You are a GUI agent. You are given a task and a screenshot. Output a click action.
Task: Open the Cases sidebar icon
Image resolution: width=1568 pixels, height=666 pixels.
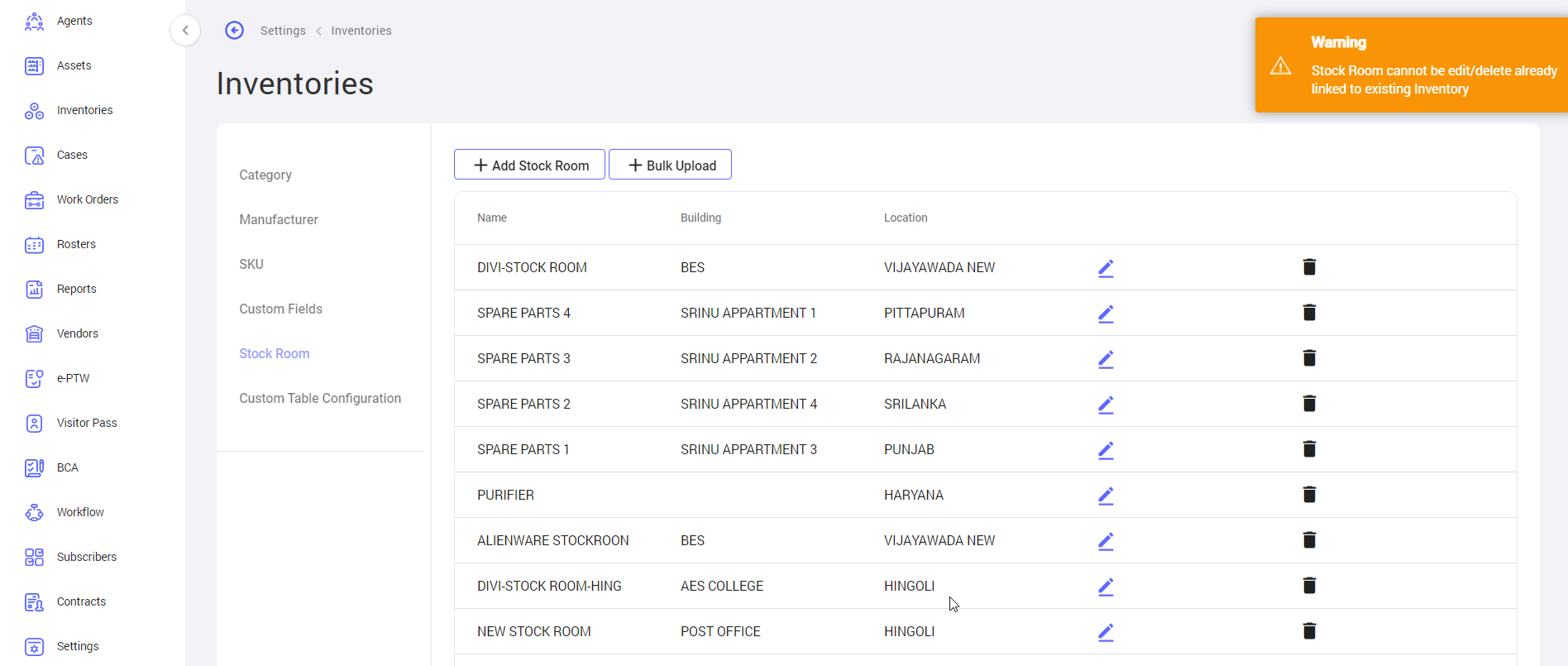click(x=34, y=156)
